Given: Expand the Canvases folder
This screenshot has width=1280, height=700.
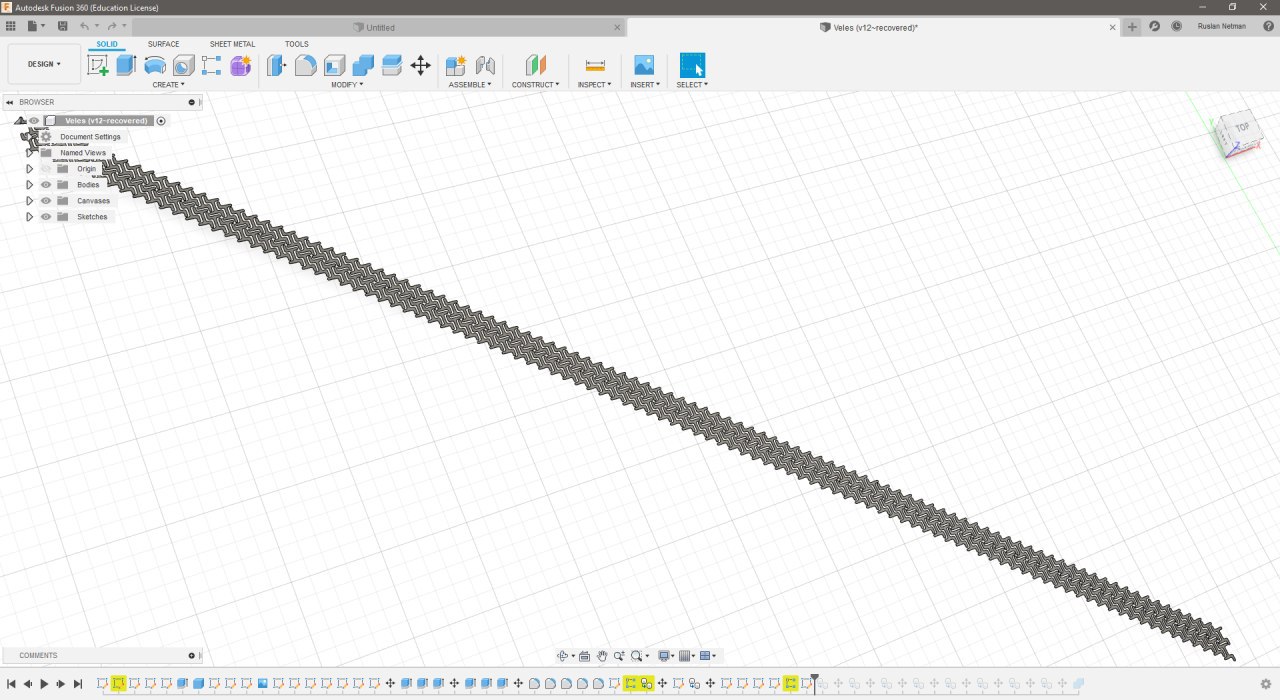Looking at the screenshot, I should pyautogui.click(x=30, y=201).
